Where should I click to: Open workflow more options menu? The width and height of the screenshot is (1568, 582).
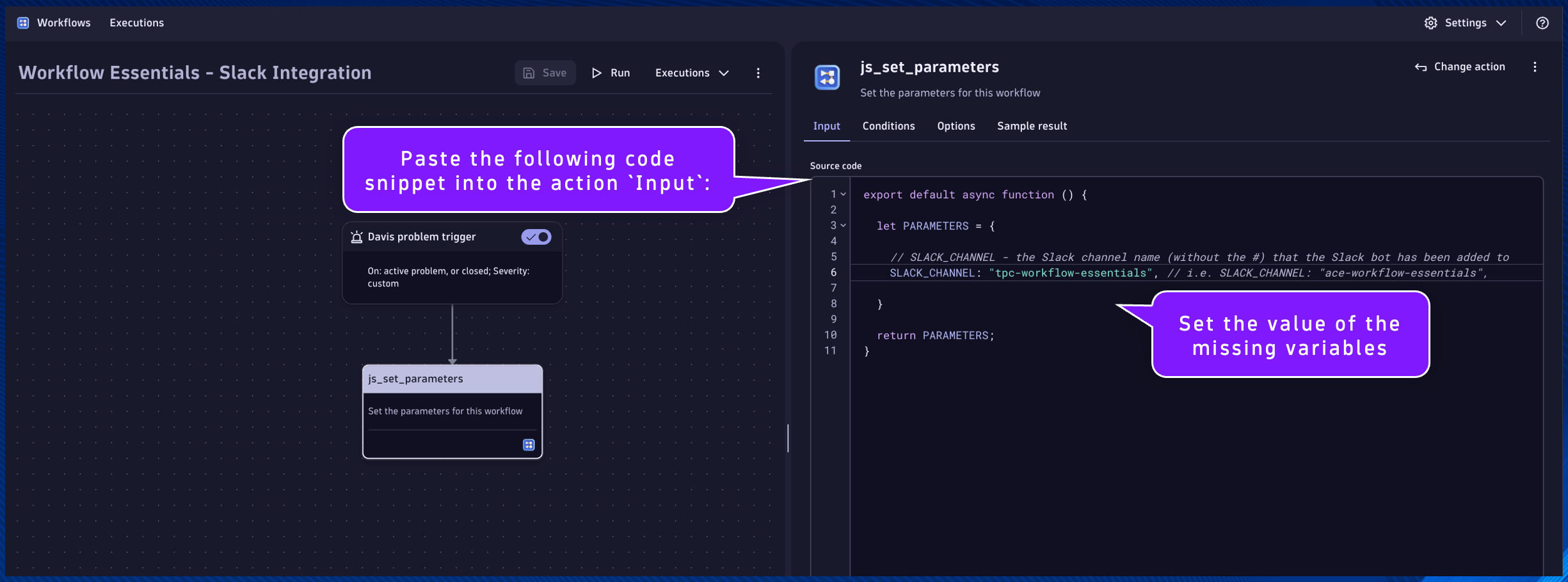point(758,73)
